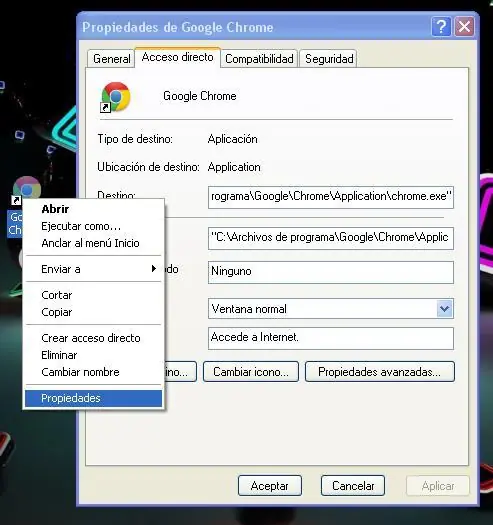
Task: Open the Enviar a submenu arrow
Action: point(154,269)
